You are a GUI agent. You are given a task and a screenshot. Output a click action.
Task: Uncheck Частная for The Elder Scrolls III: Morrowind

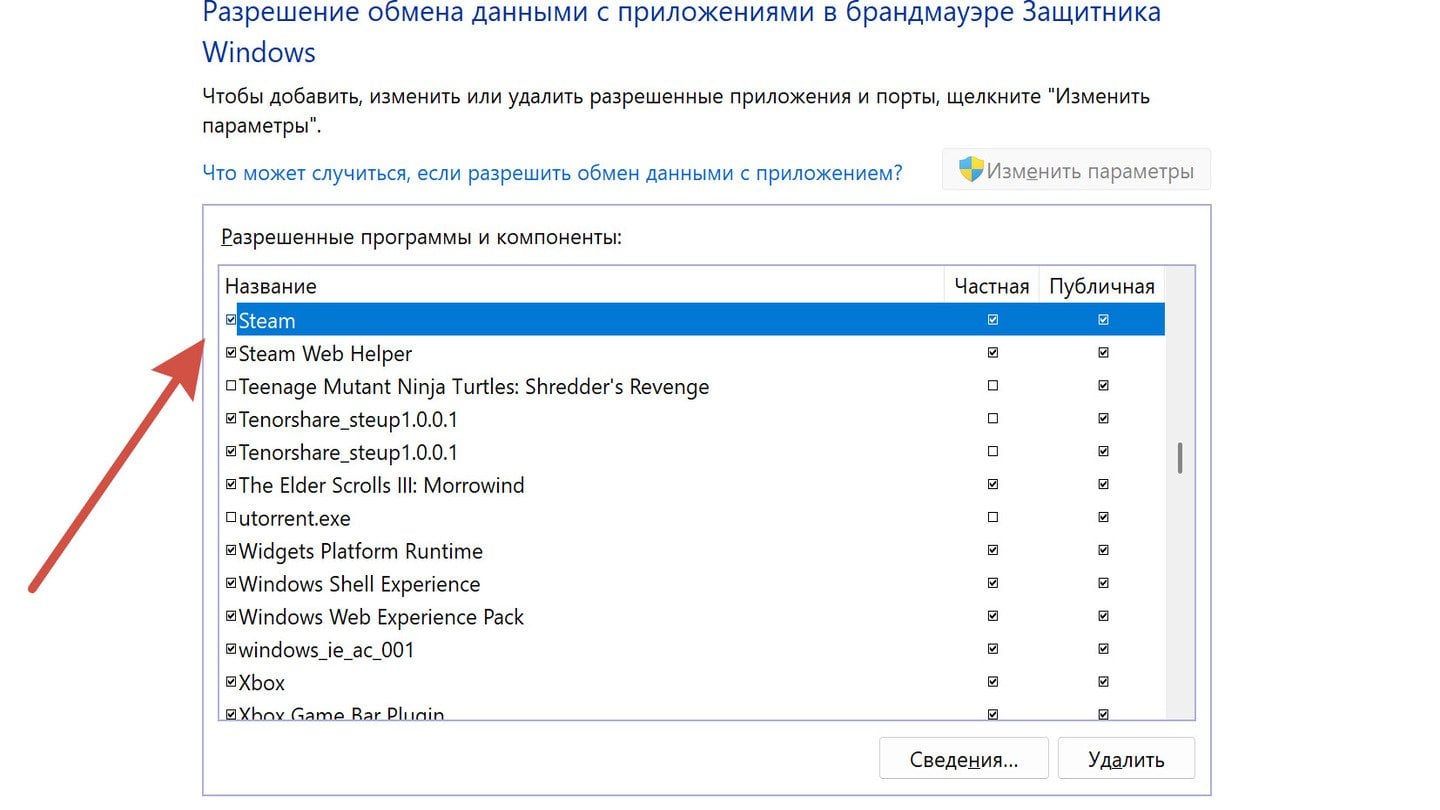point(992,485)
